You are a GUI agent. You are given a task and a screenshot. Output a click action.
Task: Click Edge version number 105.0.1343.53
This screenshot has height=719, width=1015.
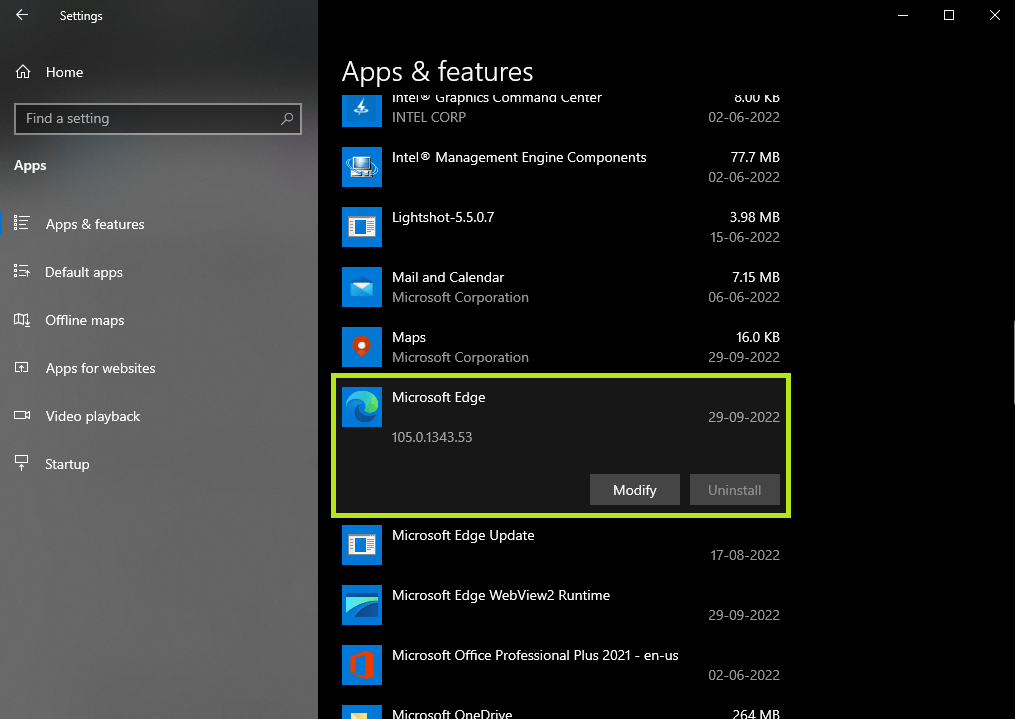click(432, 437)
